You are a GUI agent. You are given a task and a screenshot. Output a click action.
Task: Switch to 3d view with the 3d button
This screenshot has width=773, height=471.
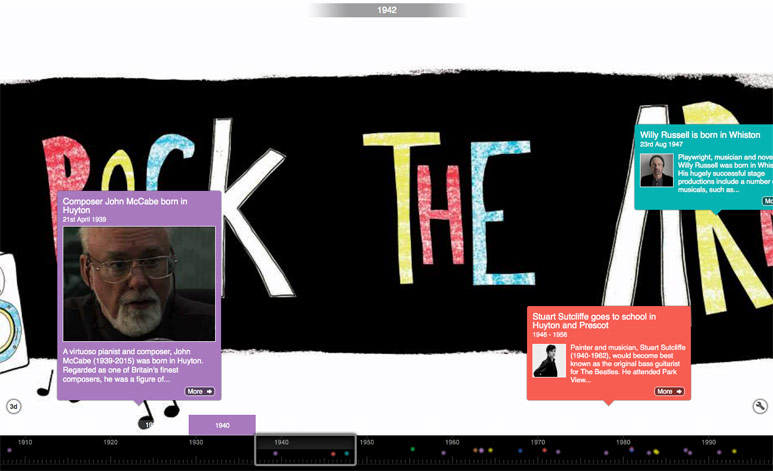coord(13,406)
